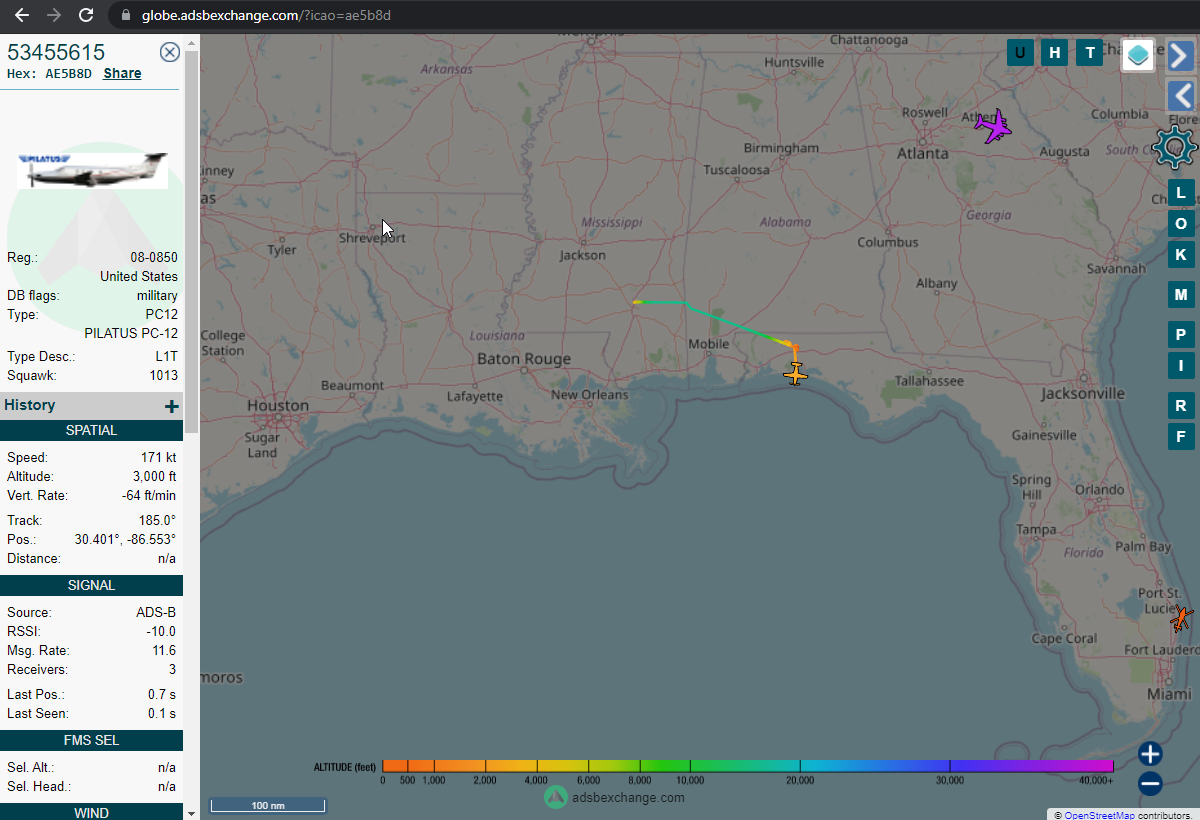Click the altitude color legend bar
The height and width of the screenshot is (820, 1200).
(x=749, y=765)
